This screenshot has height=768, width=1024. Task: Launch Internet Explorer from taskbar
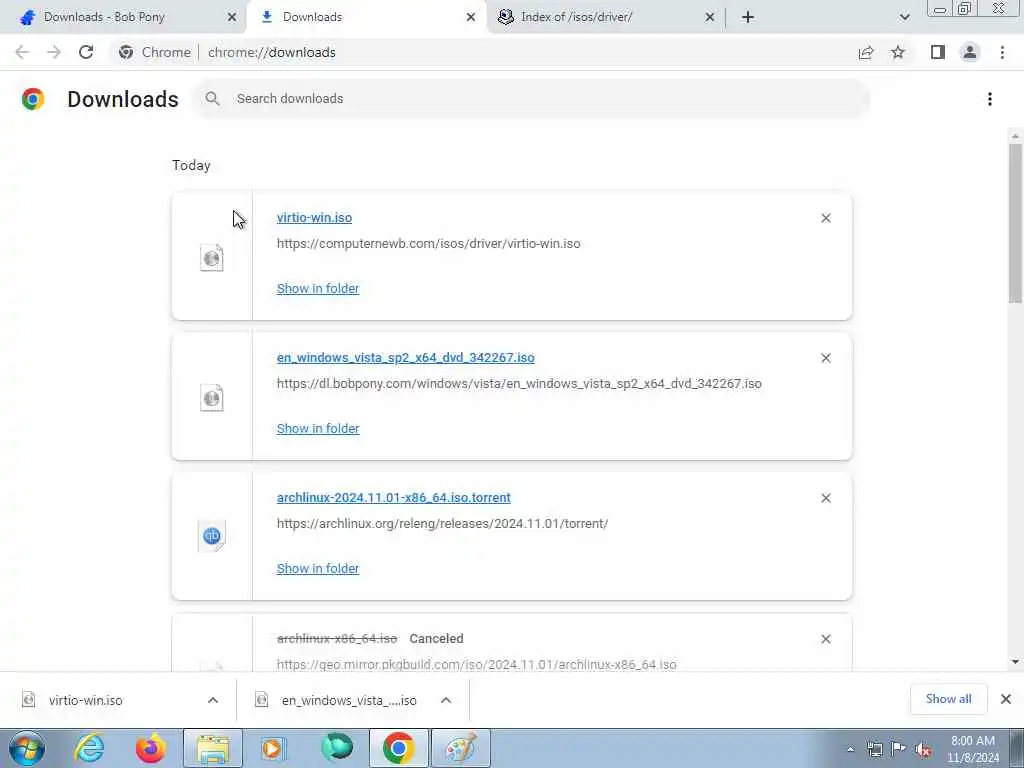tap(89, 748)
